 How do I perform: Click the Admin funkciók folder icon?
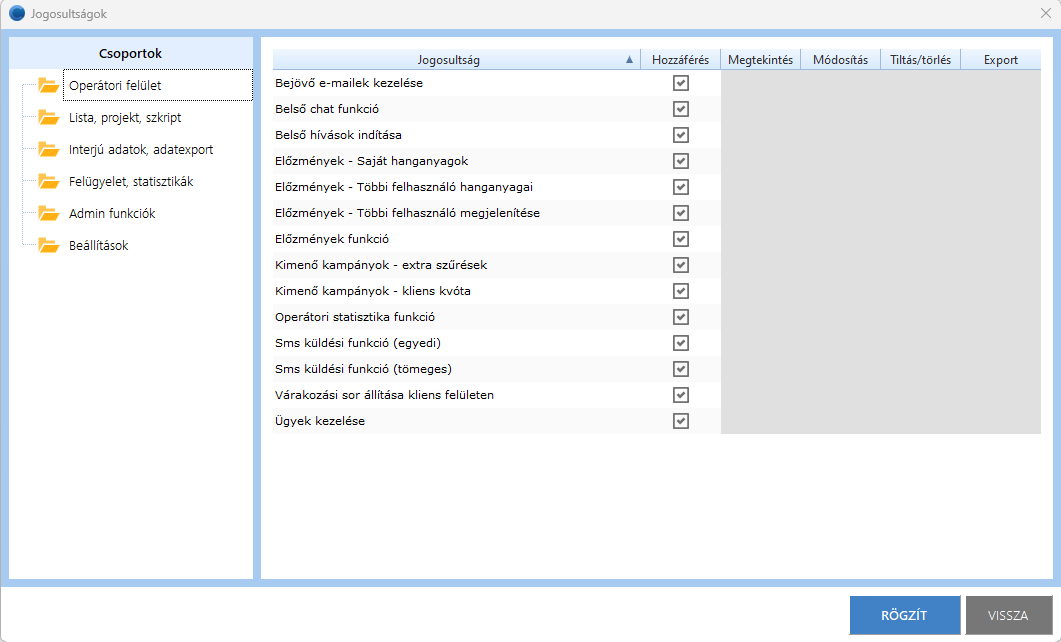(x=48, y=213)
